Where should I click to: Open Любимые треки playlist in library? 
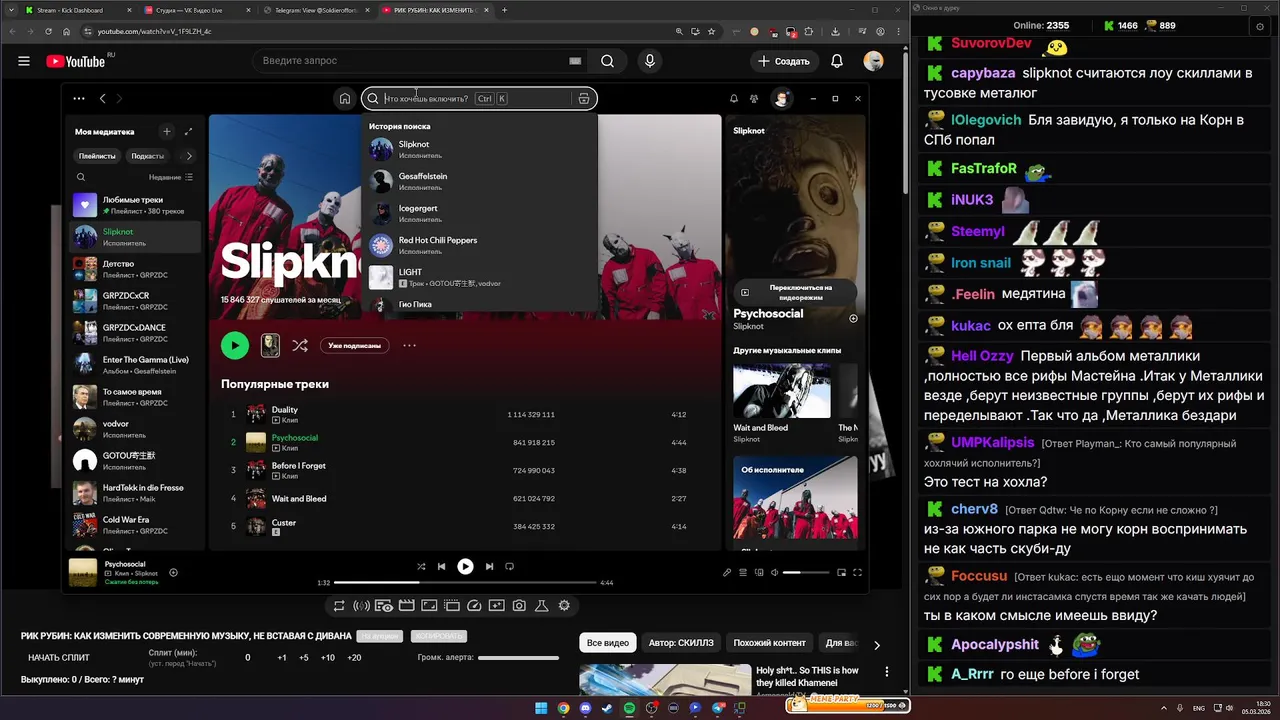pyautogui.click(x=136, y=205)
